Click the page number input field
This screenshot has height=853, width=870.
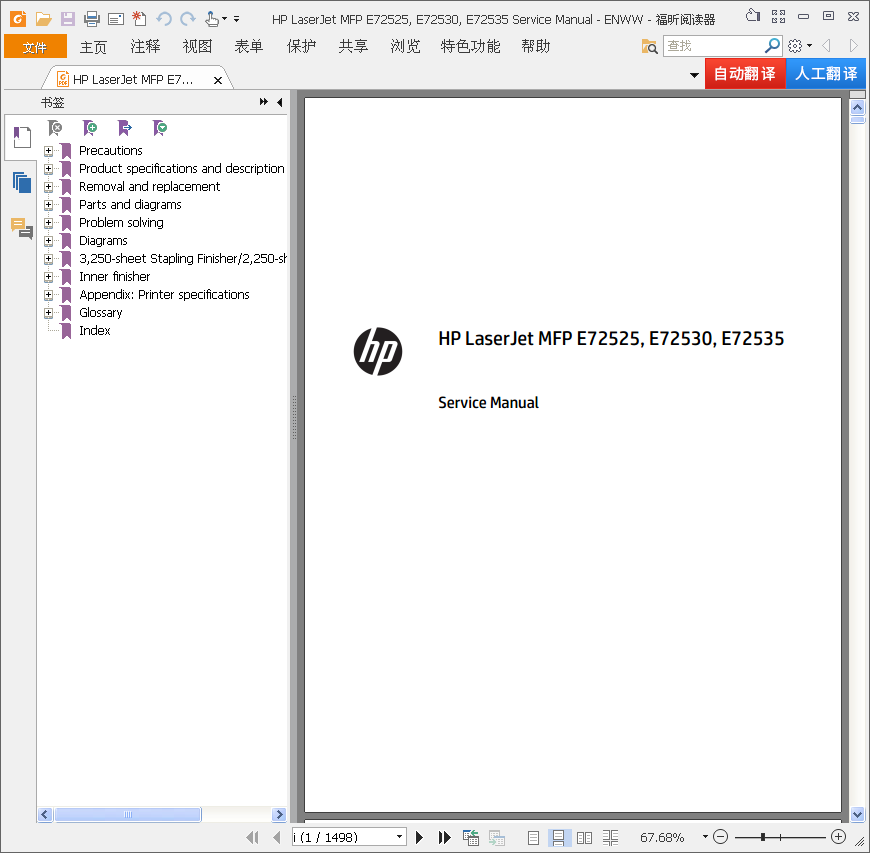click(x=343, y=837)
